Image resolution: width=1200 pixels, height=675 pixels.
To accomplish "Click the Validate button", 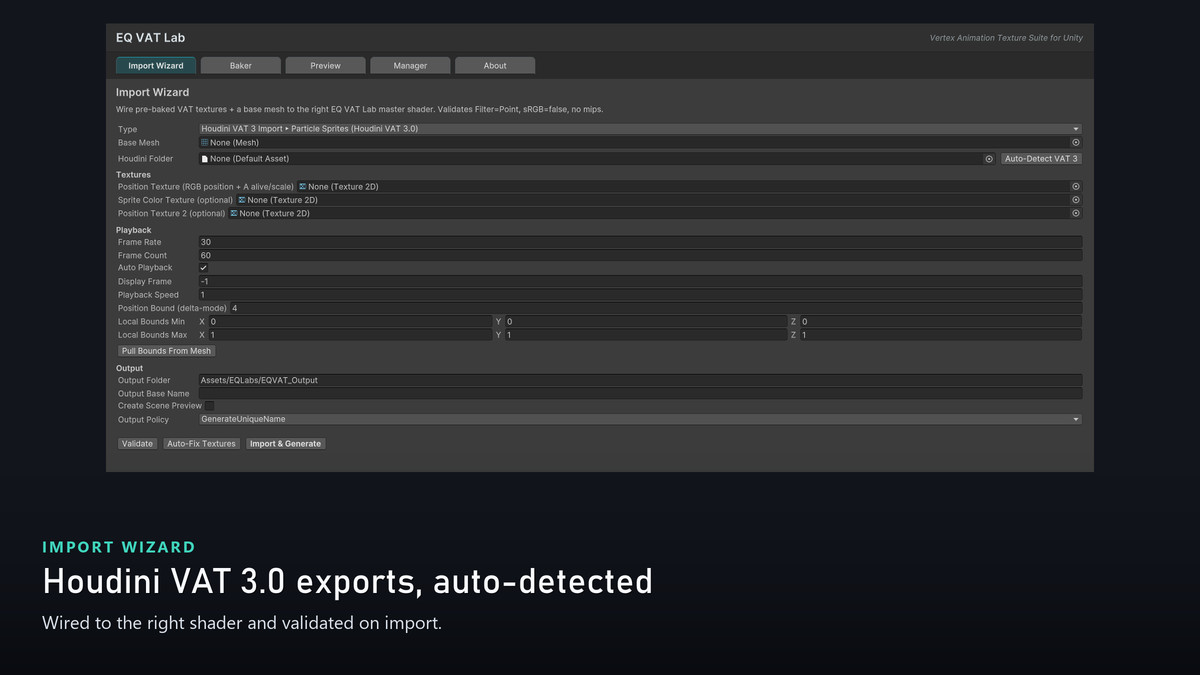I will click(x=137, y=444).
